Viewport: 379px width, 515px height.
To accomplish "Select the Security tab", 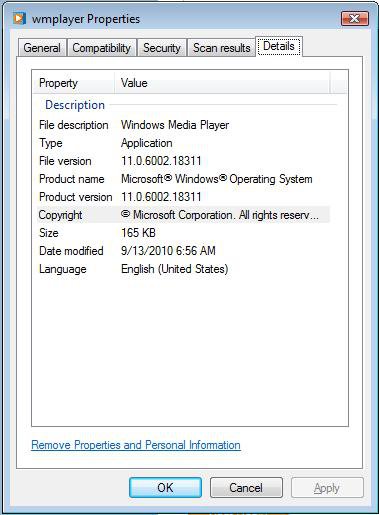I will [162, 48].
